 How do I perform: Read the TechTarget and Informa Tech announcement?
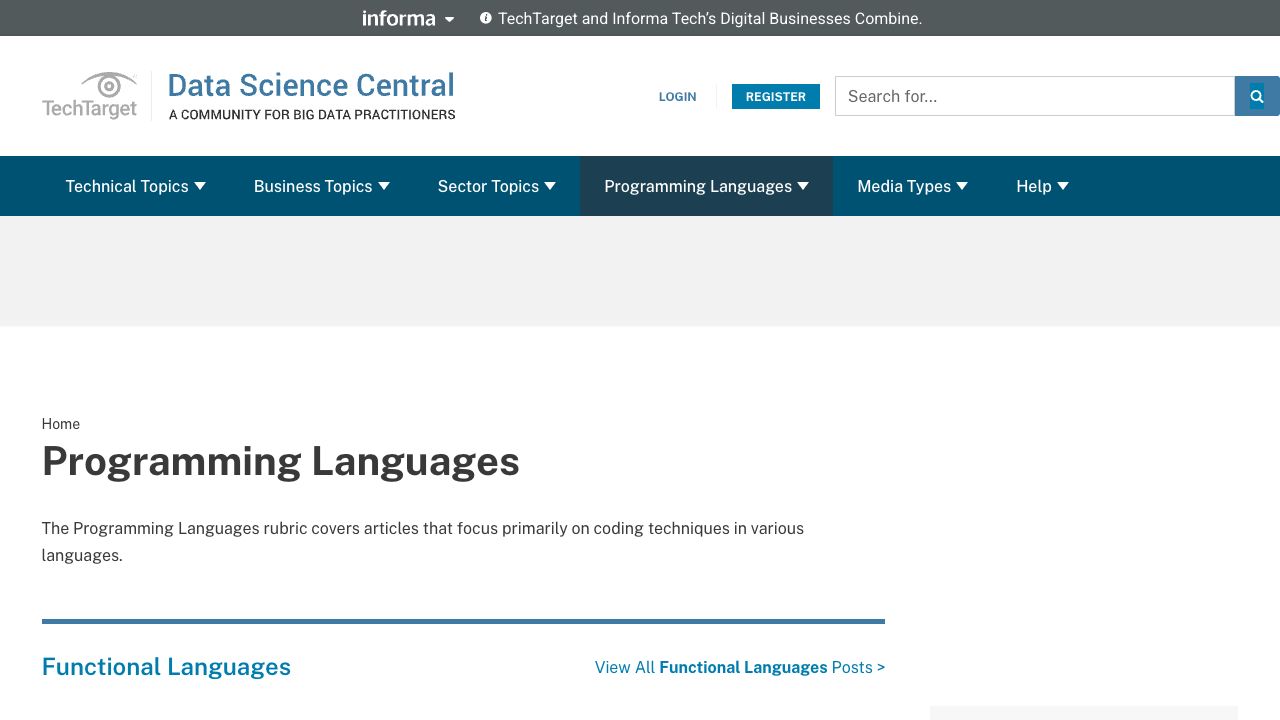709,18
